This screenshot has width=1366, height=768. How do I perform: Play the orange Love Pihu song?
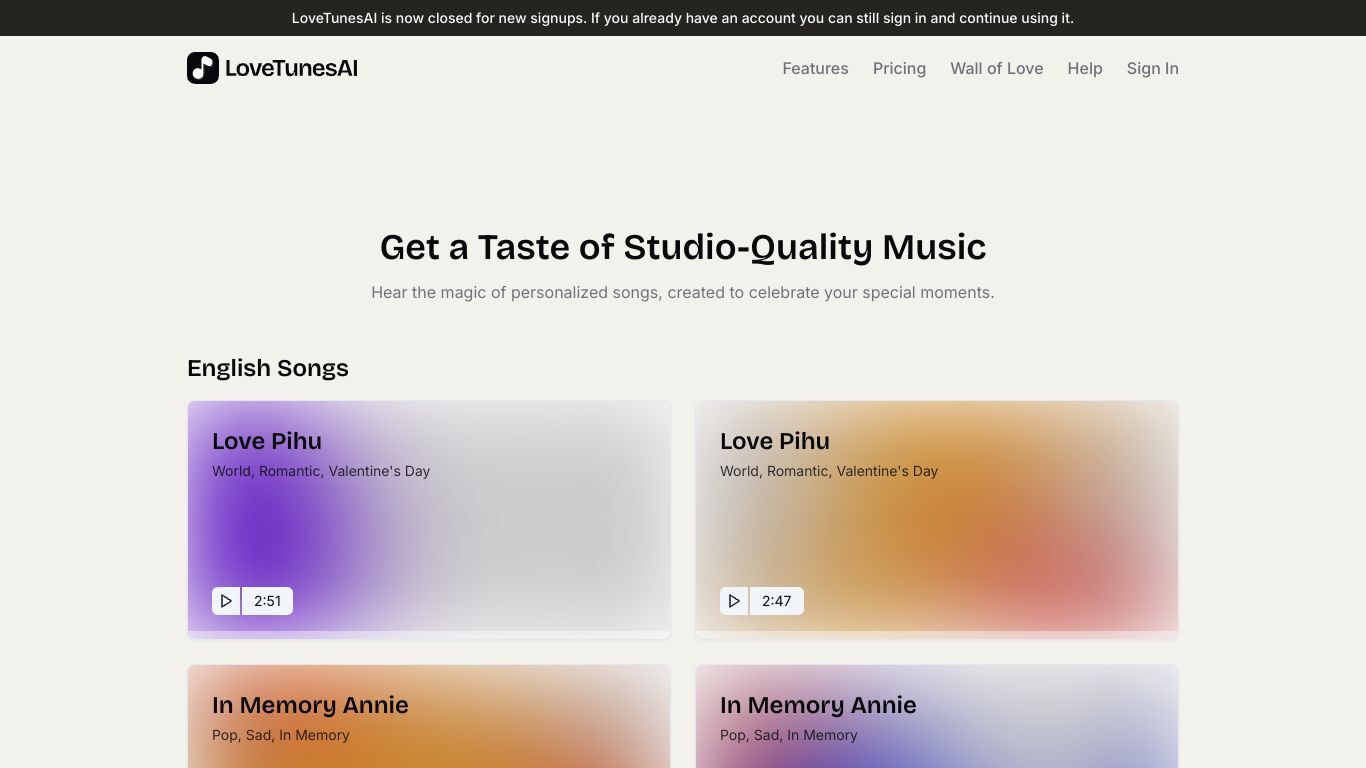point(734,601)
